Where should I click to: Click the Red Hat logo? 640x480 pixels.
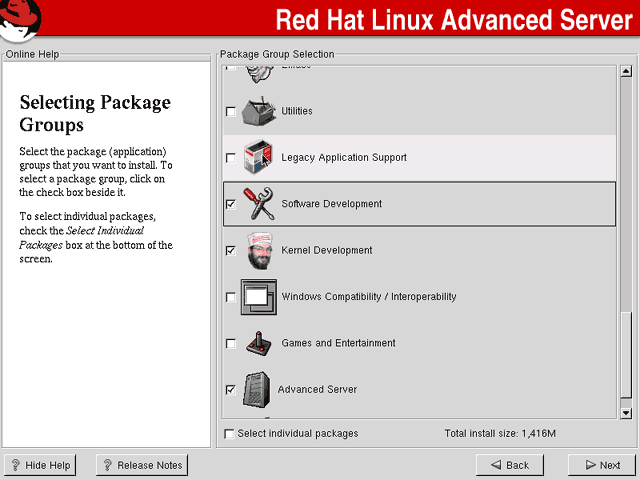click(x=20, y=20)
